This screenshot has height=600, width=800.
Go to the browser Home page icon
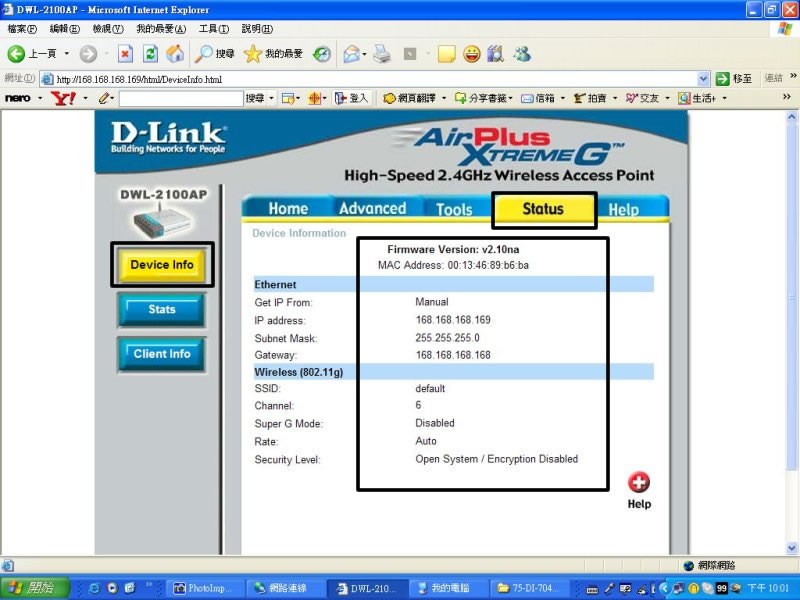tap(175, 54)
